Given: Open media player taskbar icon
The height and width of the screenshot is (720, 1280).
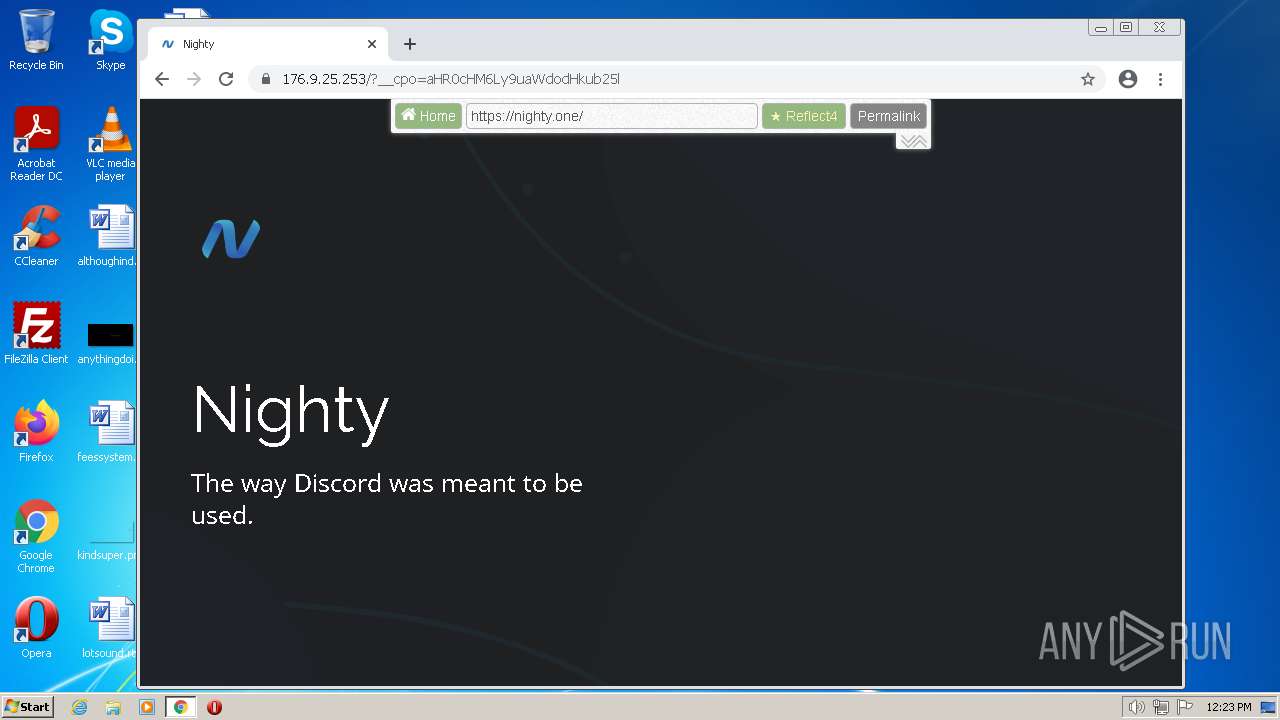Looking at the screenshot, I should (x=146, y=707).
